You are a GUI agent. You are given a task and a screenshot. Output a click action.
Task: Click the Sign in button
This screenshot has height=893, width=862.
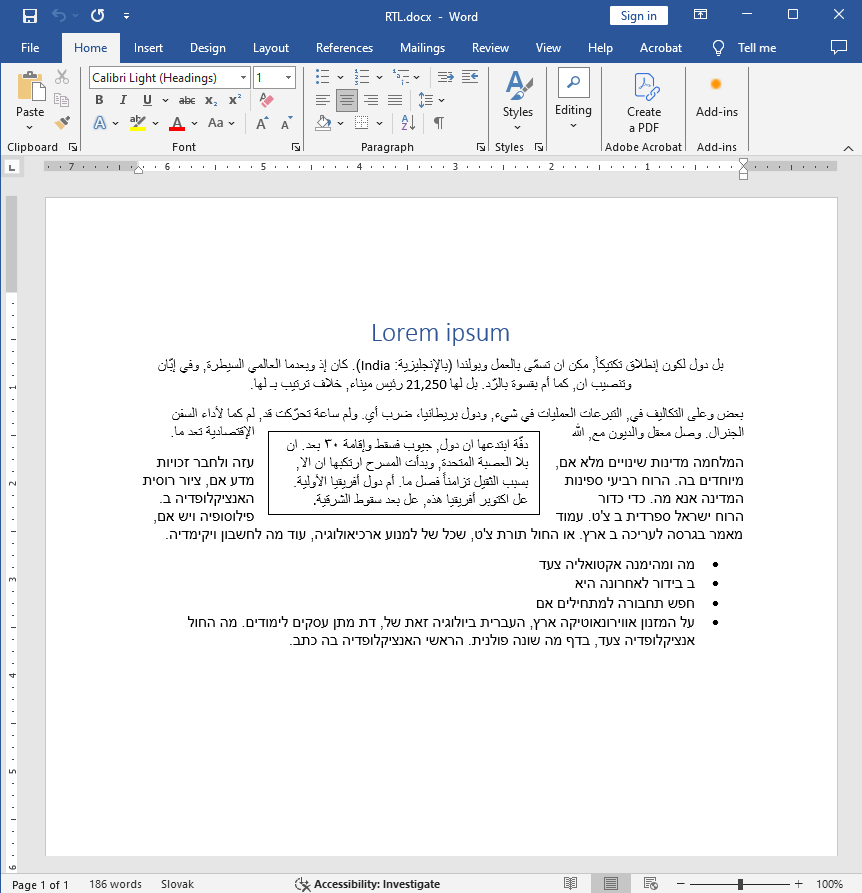click(638, 15)
